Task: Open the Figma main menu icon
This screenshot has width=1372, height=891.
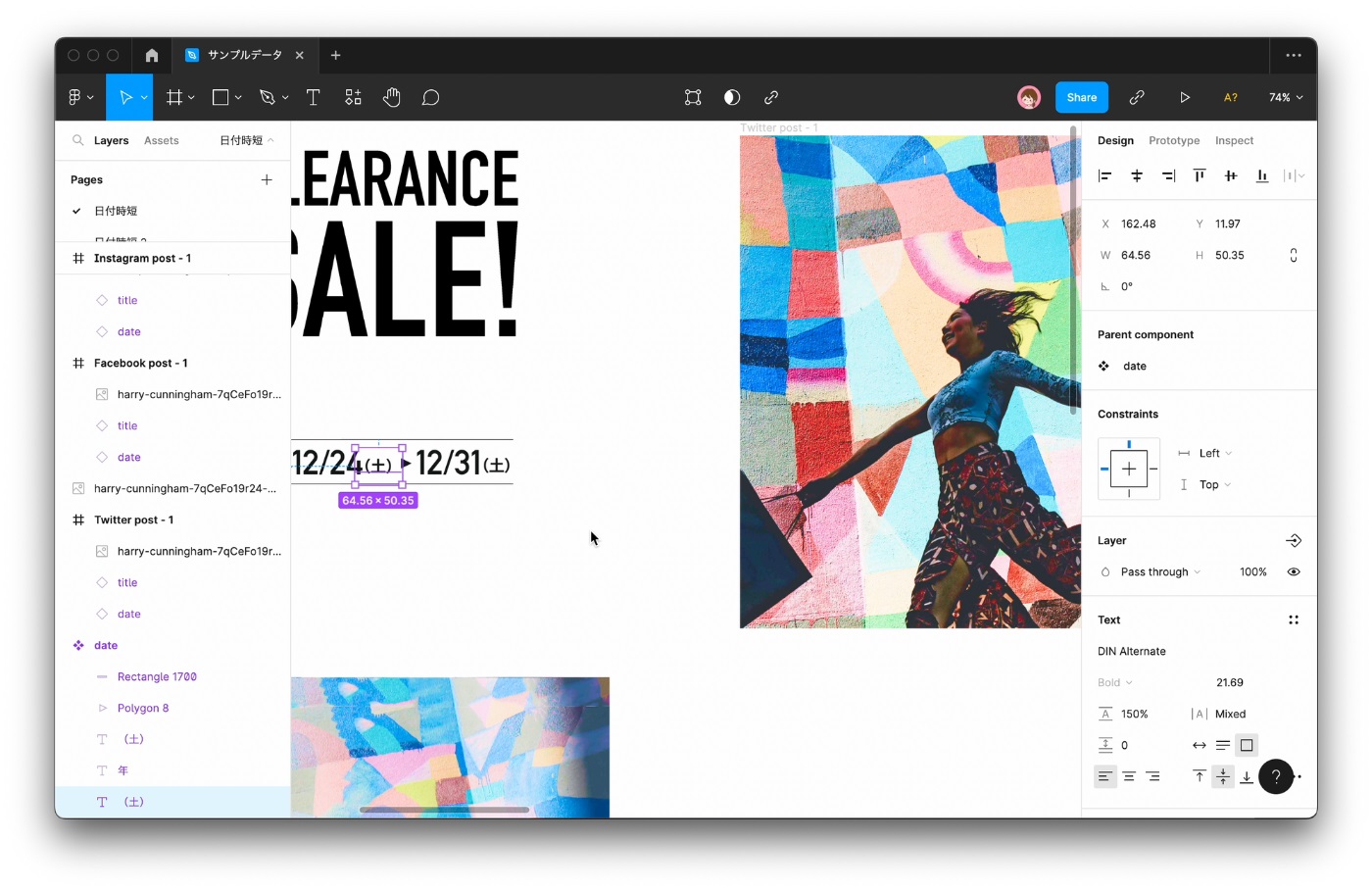Action: coord(74,97)
